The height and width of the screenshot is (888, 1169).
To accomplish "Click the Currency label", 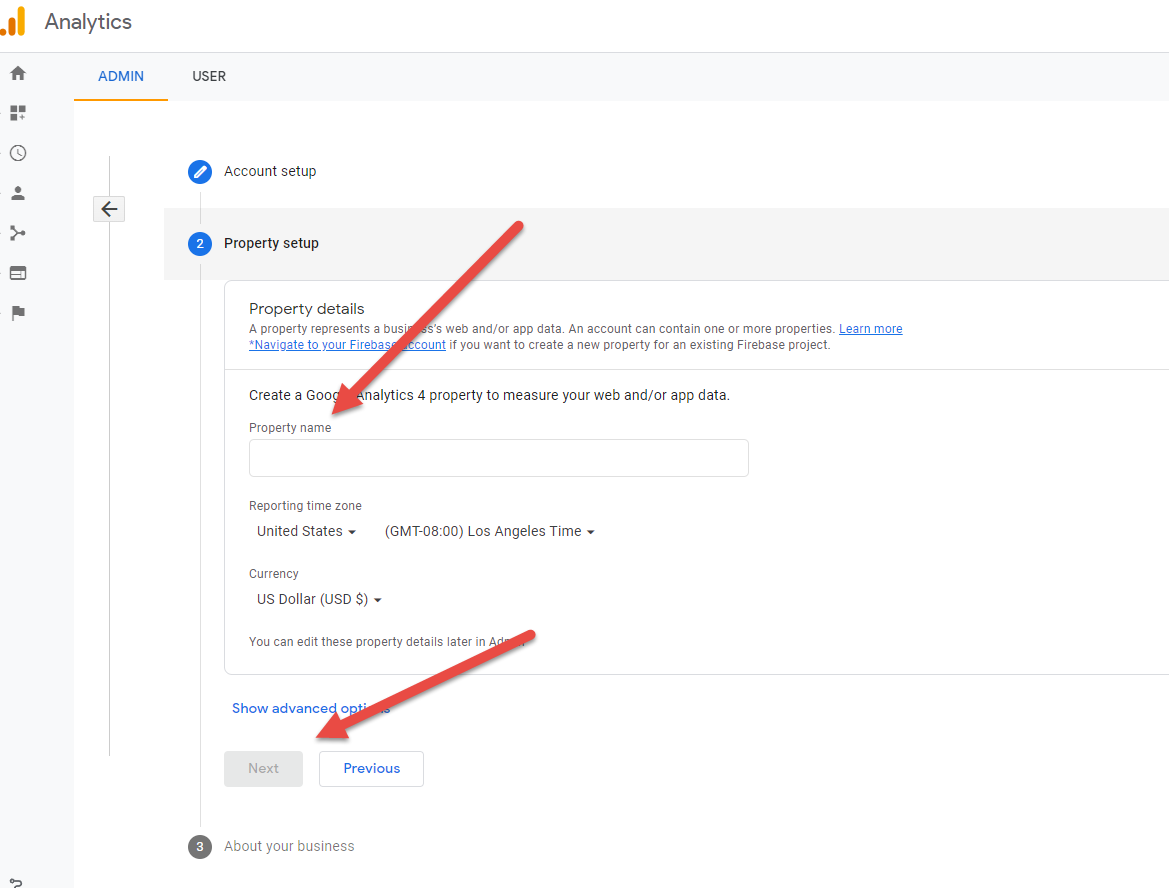I will [x=274, y=573].
